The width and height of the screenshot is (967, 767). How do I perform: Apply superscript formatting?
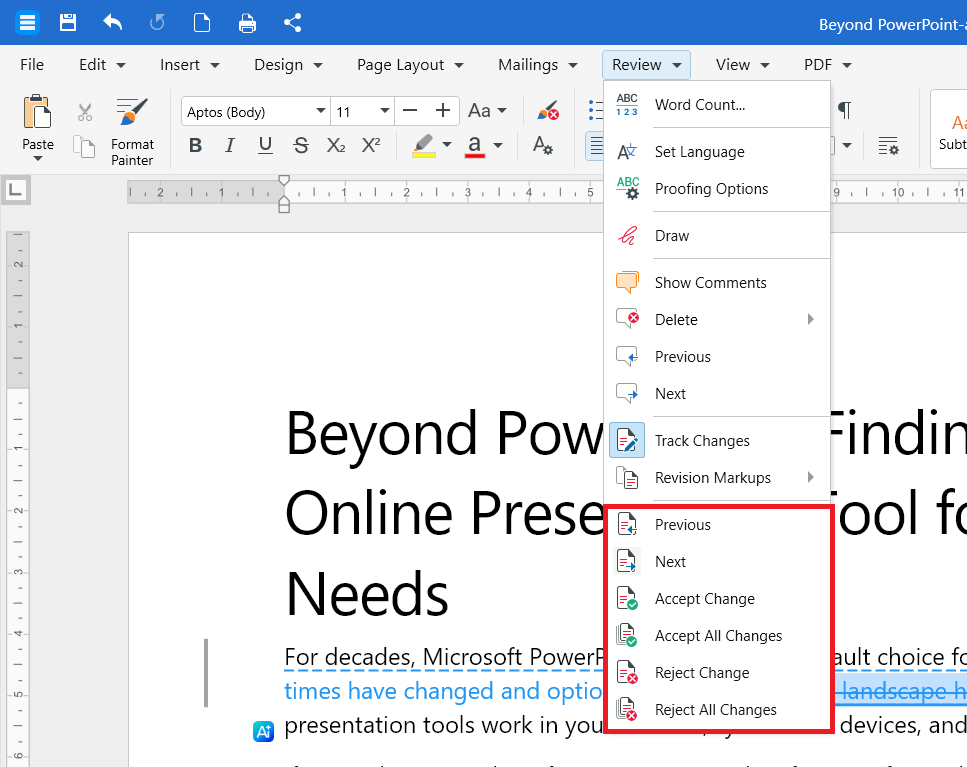(371, 146)
